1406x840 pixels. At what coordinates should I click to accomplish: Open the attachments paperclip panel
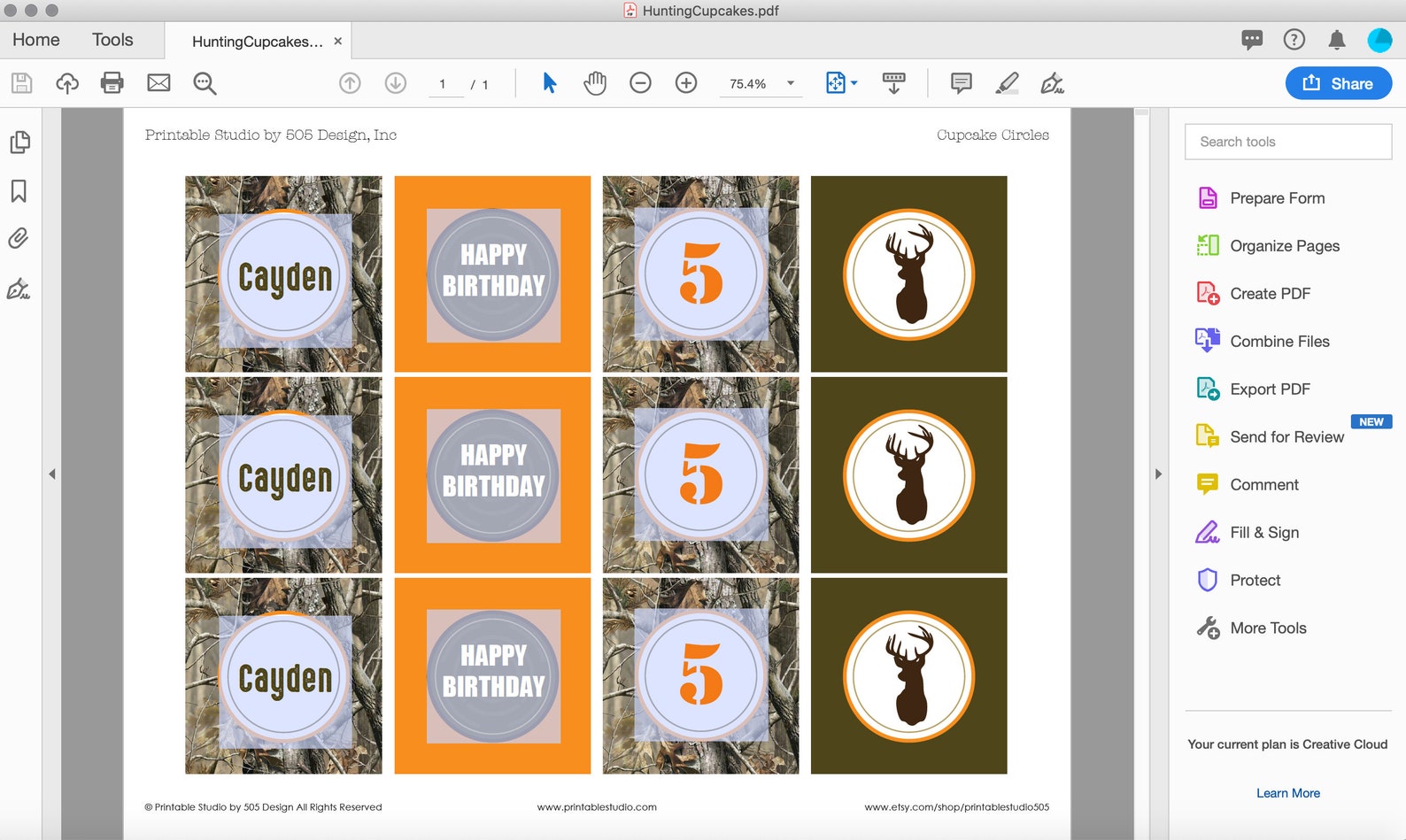click(x=19, y=238)
